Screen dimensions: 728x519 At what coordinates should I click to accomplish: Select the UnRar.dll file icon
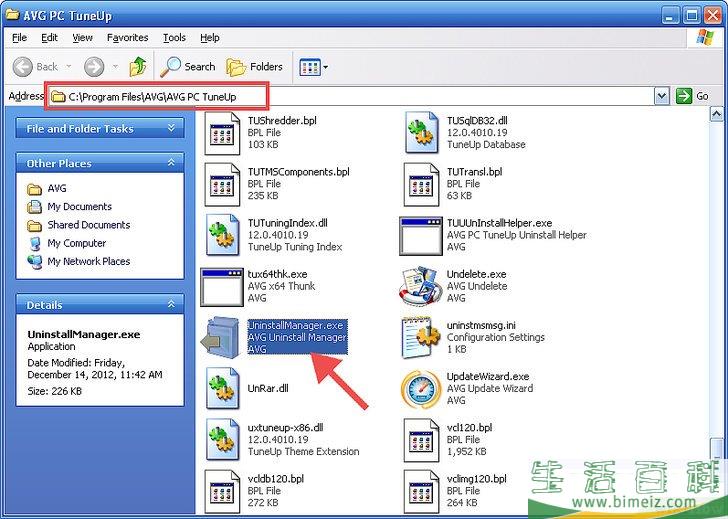tap(222, 389)
